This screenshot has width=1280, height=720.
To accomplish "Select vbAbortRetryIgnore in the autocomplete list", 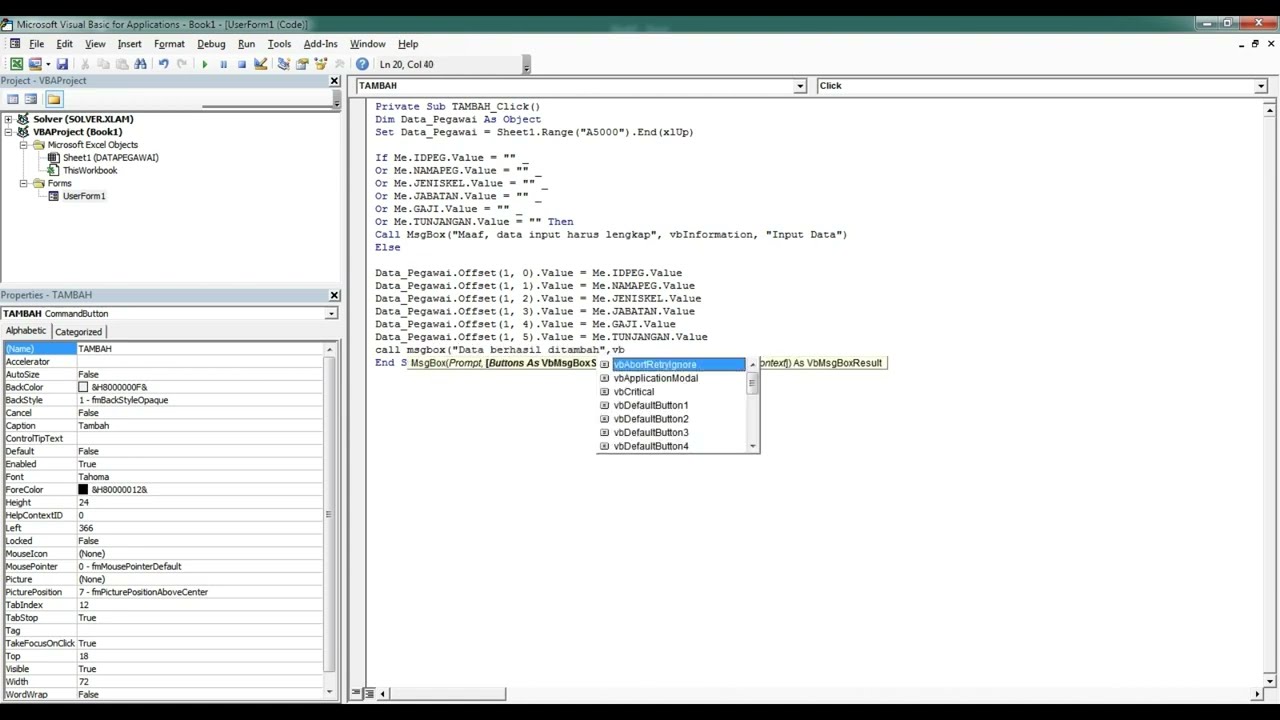I will pyautogui.click(x=671, y=365).
